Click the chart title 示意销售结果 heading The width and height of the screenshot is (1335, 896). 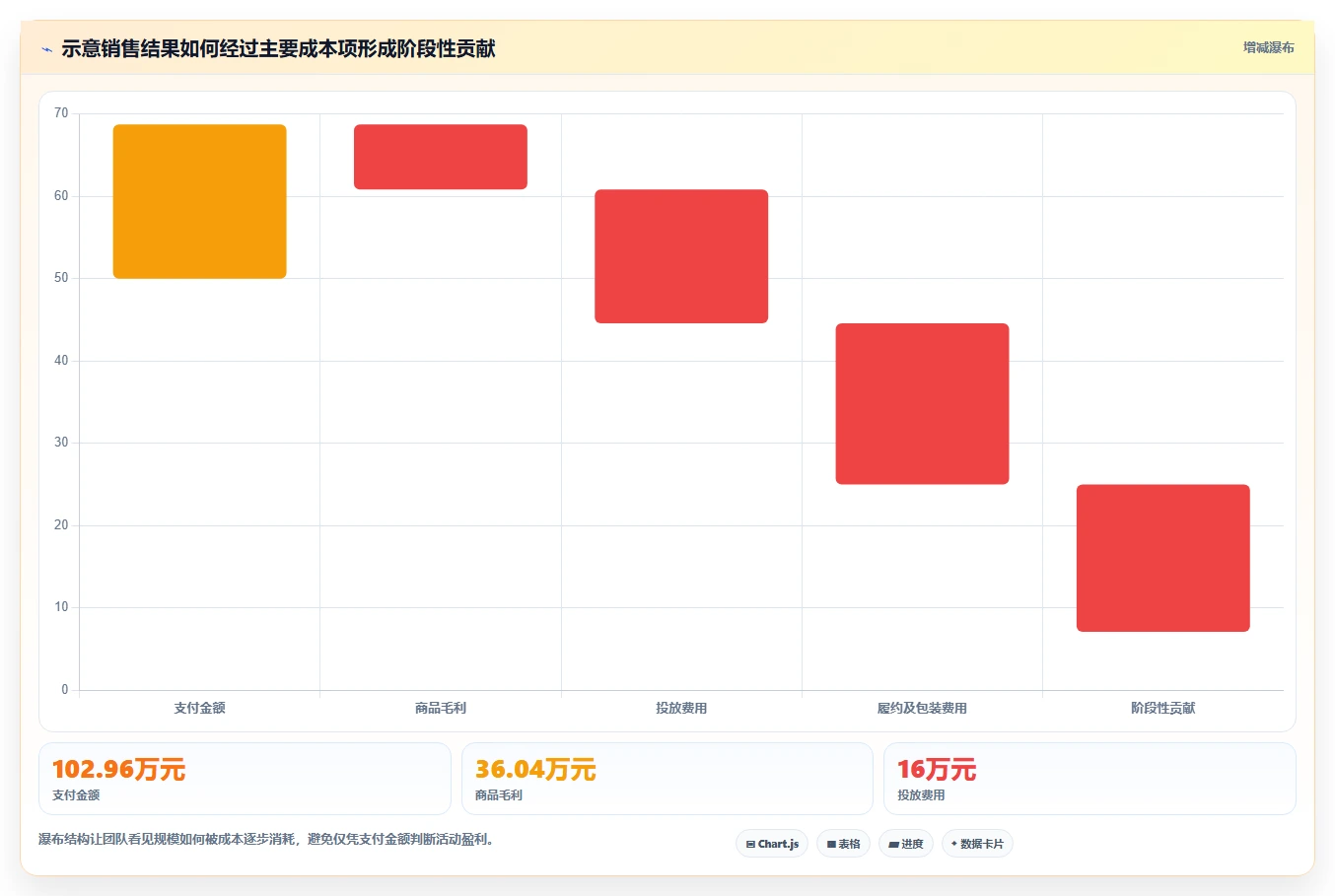[x=278, y=48]
